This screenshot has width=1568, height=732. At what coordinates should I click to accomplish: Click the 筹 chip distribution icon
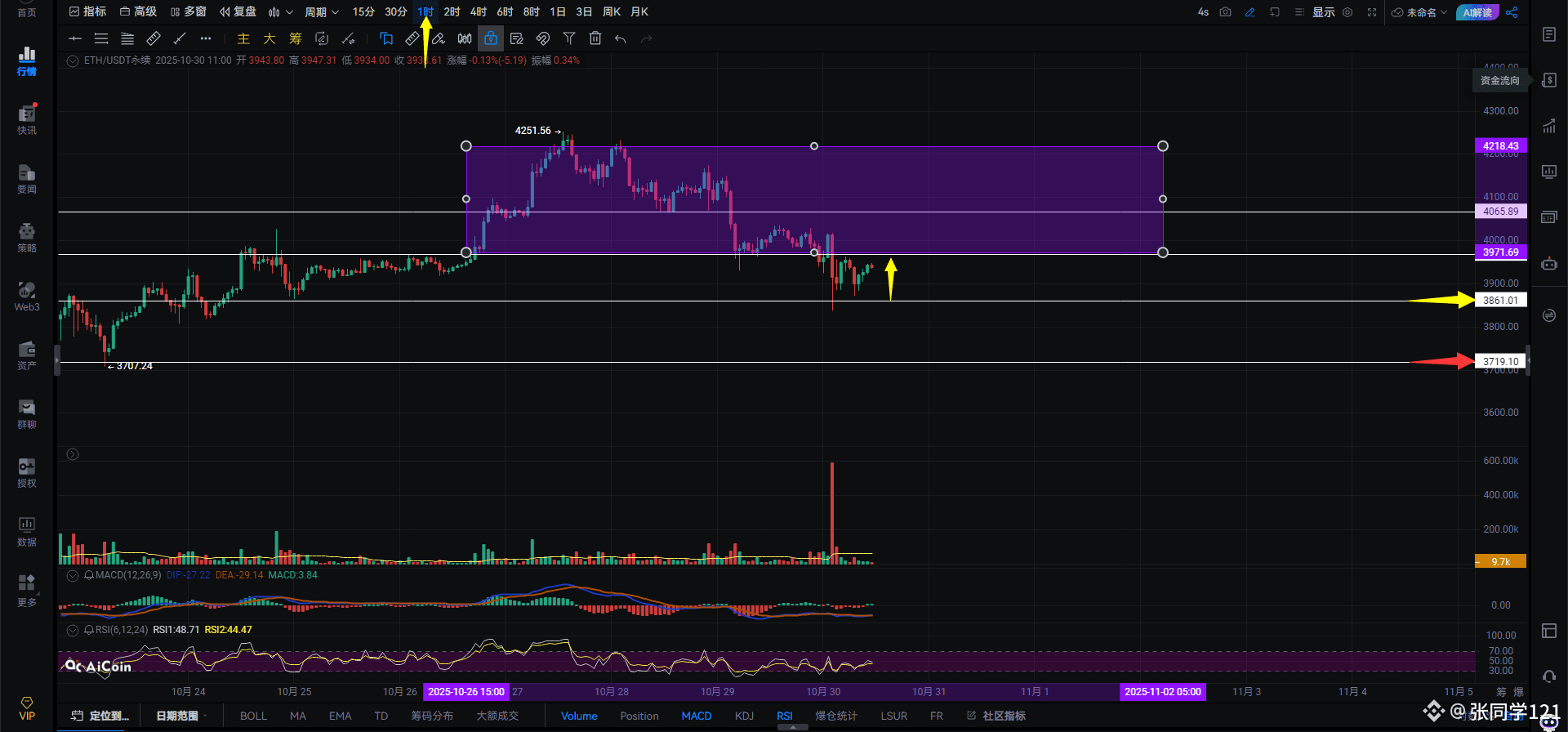[296, 38]
